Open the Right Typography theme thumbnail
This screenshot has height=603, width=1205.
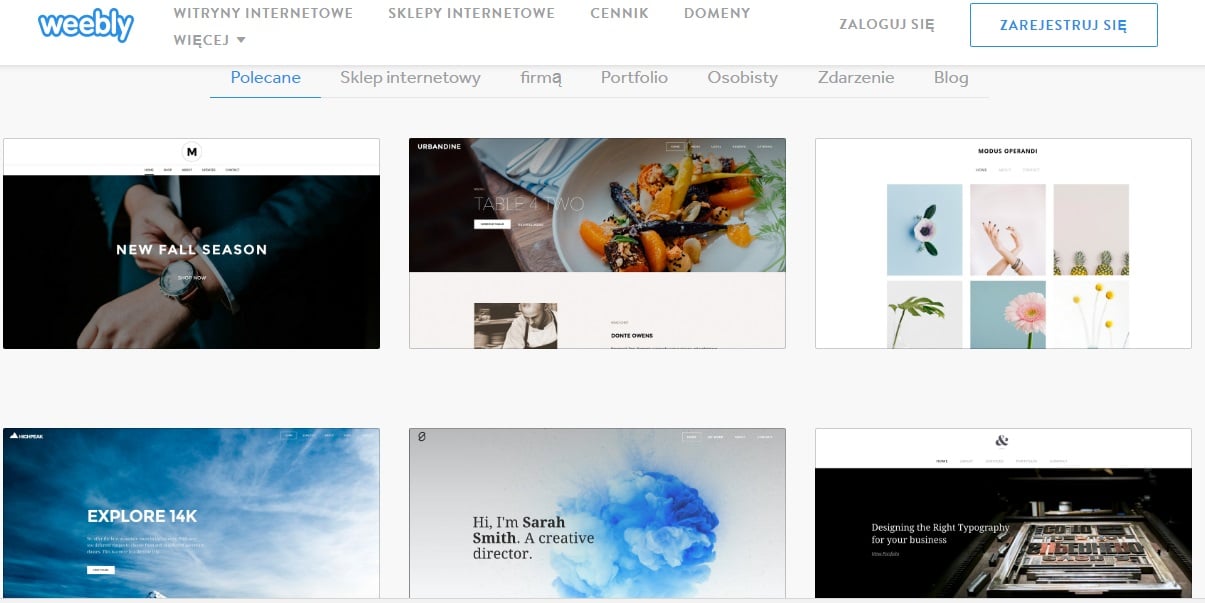(x=1003, y=513)
